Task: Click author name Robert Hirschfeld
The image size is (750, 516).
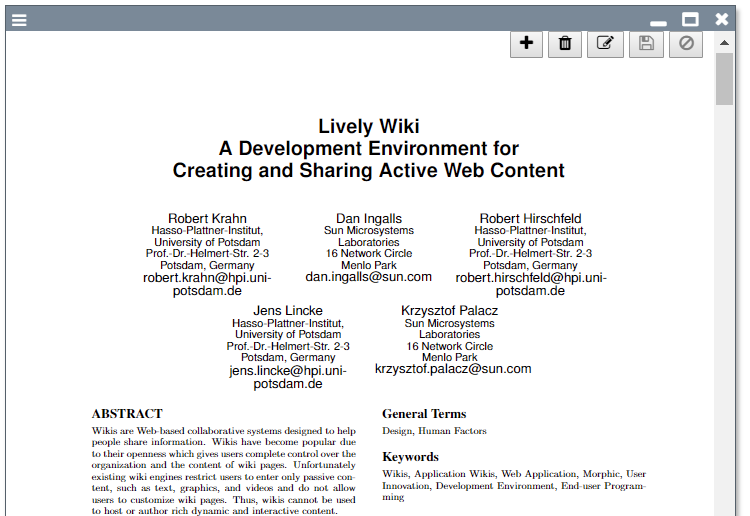Action: pyautogui.click(x=530, y=218)
